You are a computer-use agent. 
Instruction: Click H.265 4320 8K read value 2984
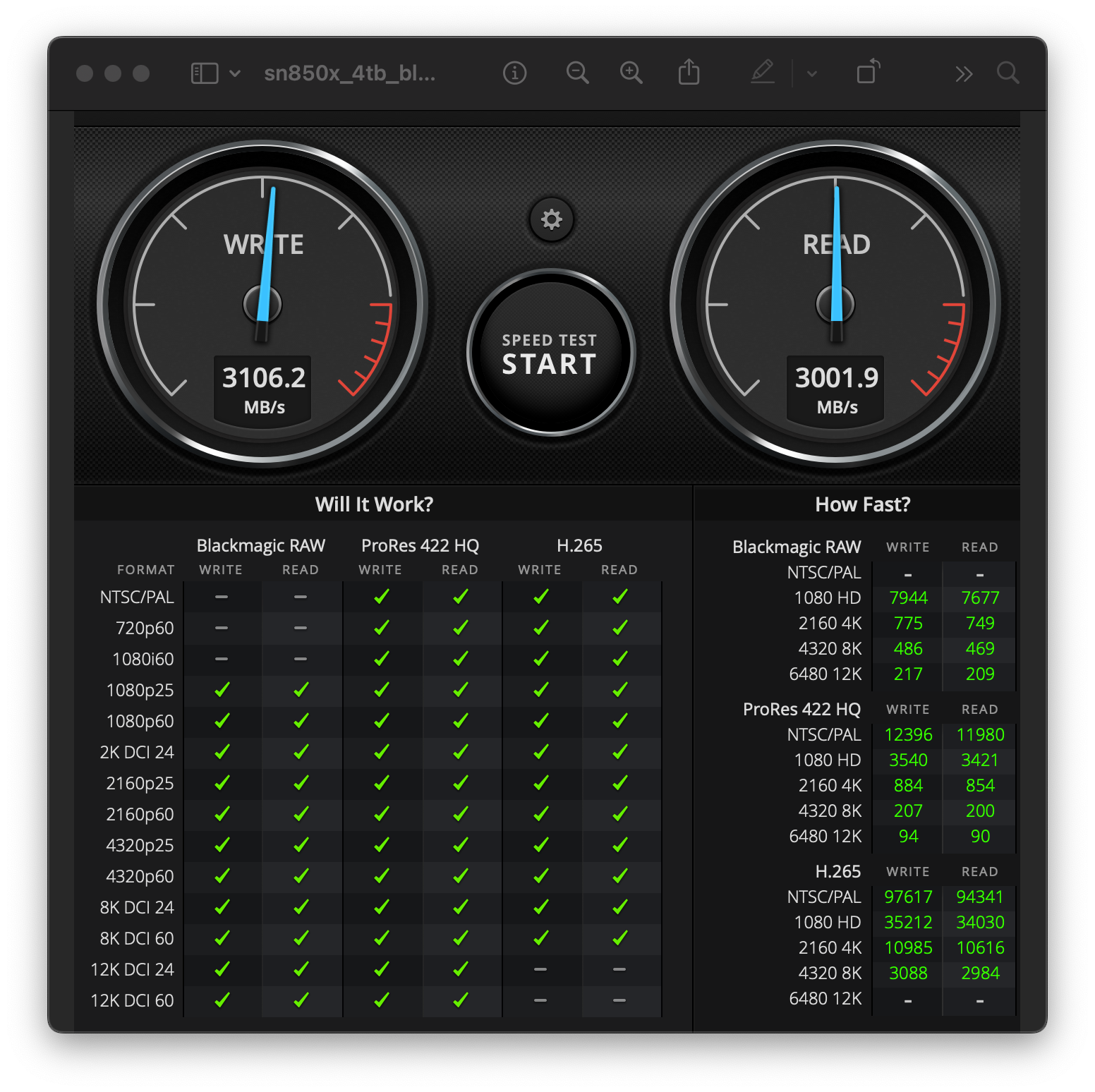coord(980,973)
